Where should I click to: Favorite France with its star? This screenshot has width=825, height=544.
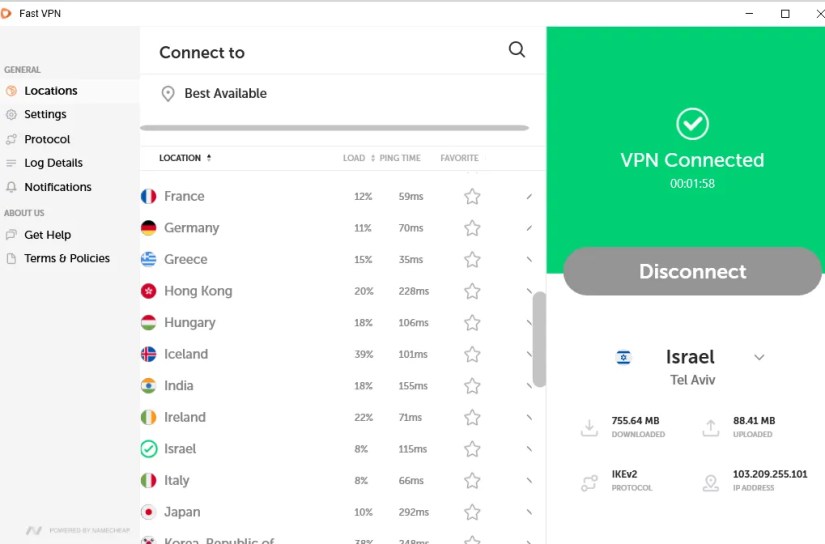tap(472, 196)
